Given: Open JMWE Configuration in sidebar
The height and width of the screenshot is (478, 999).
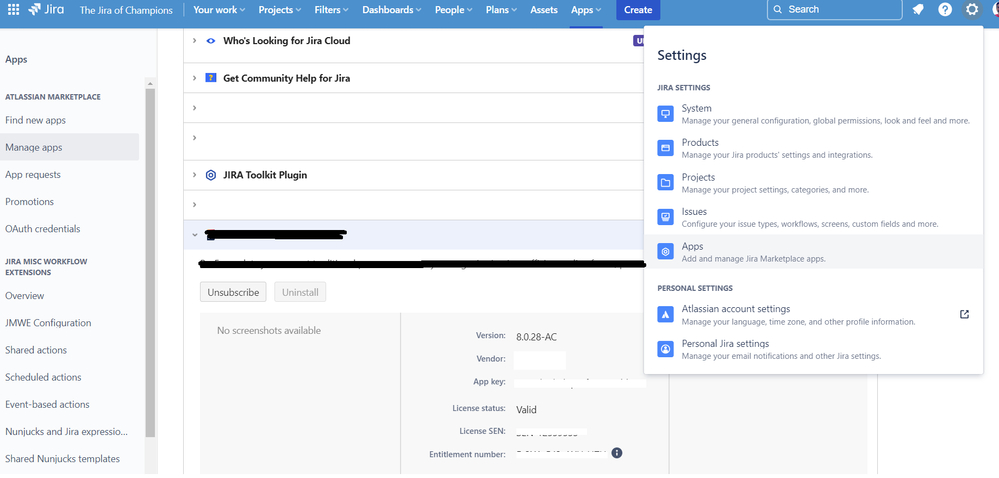Looking at the screenshot, I should (x=48, y=323).
